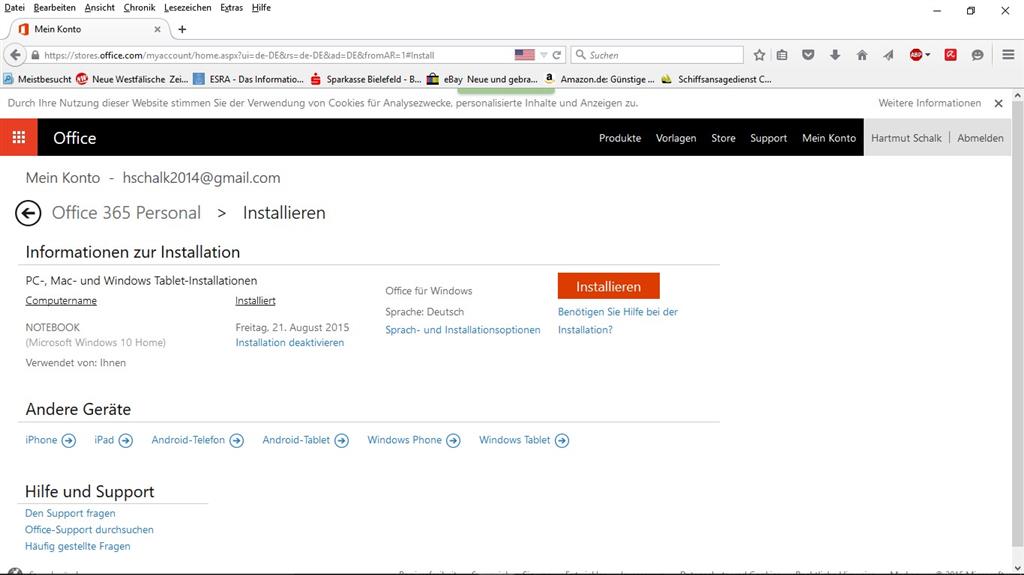Click the arrow icon next to Android-Tablet
Viewport: 1024px width, 575px height.
[342, 441]
